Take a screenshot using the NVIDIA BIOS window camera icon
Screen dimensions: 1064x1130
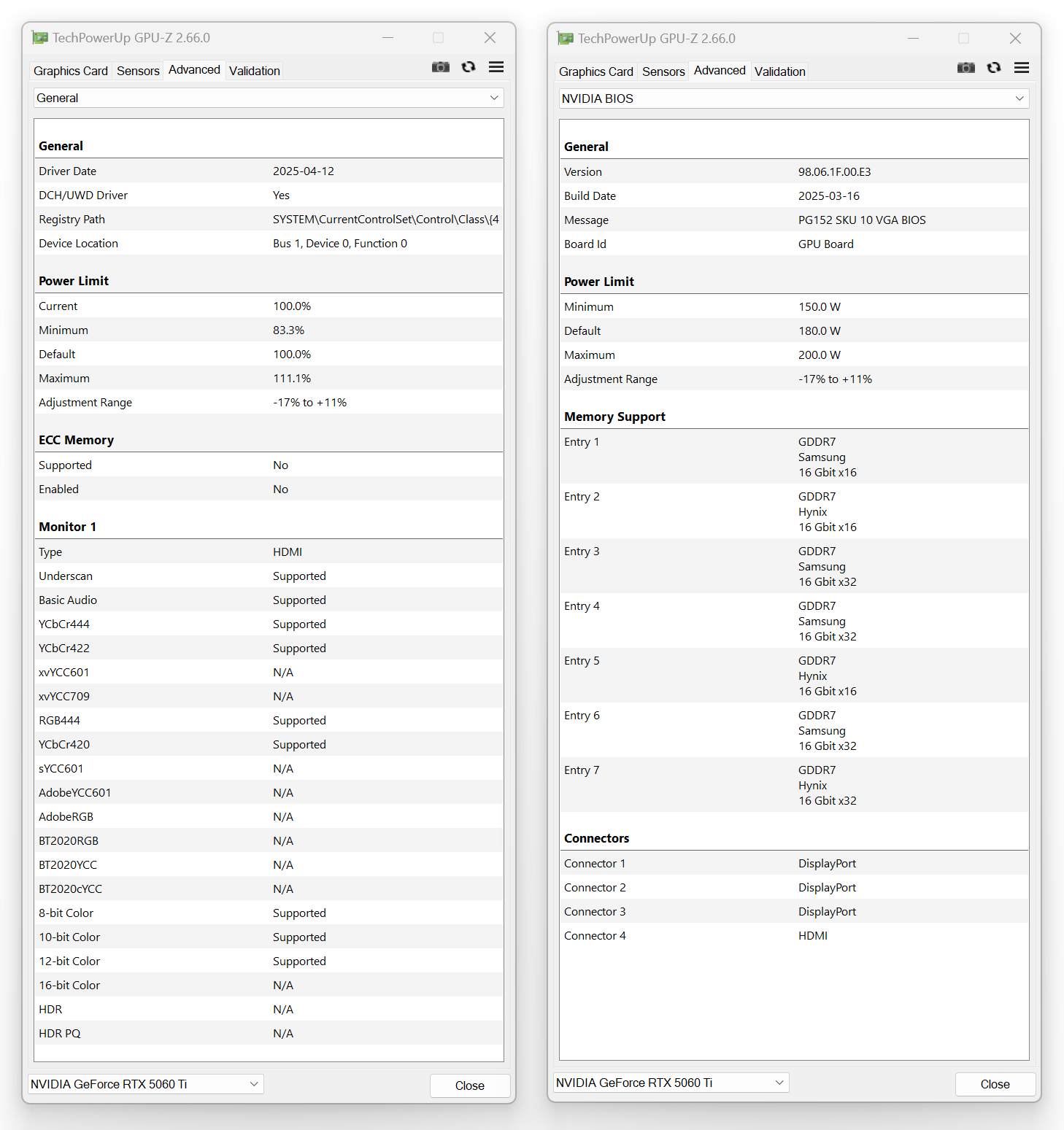965,68
